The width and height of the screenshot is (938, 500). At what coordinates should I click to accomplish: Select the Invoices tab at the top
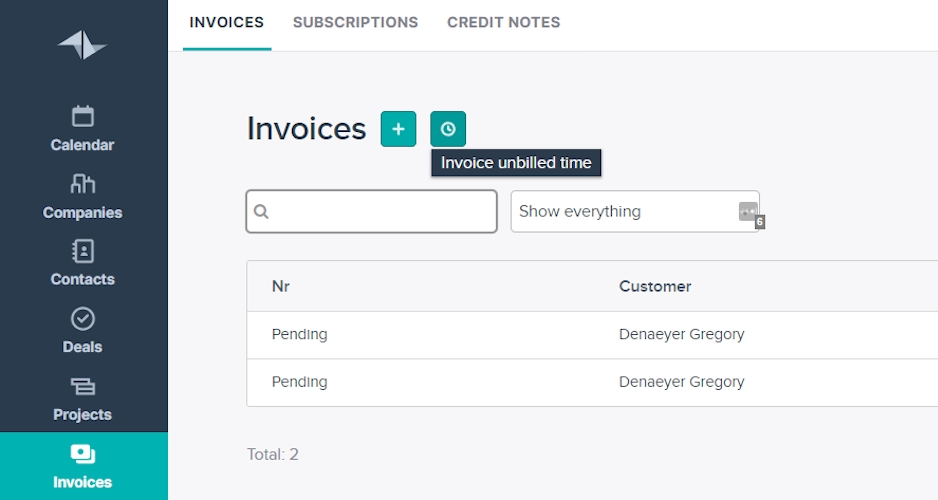[x=227, y=22]
